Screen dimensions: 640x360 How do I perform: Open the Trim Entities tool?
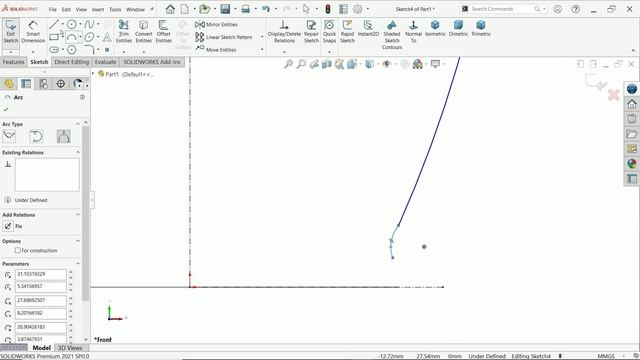click(124, 32)
